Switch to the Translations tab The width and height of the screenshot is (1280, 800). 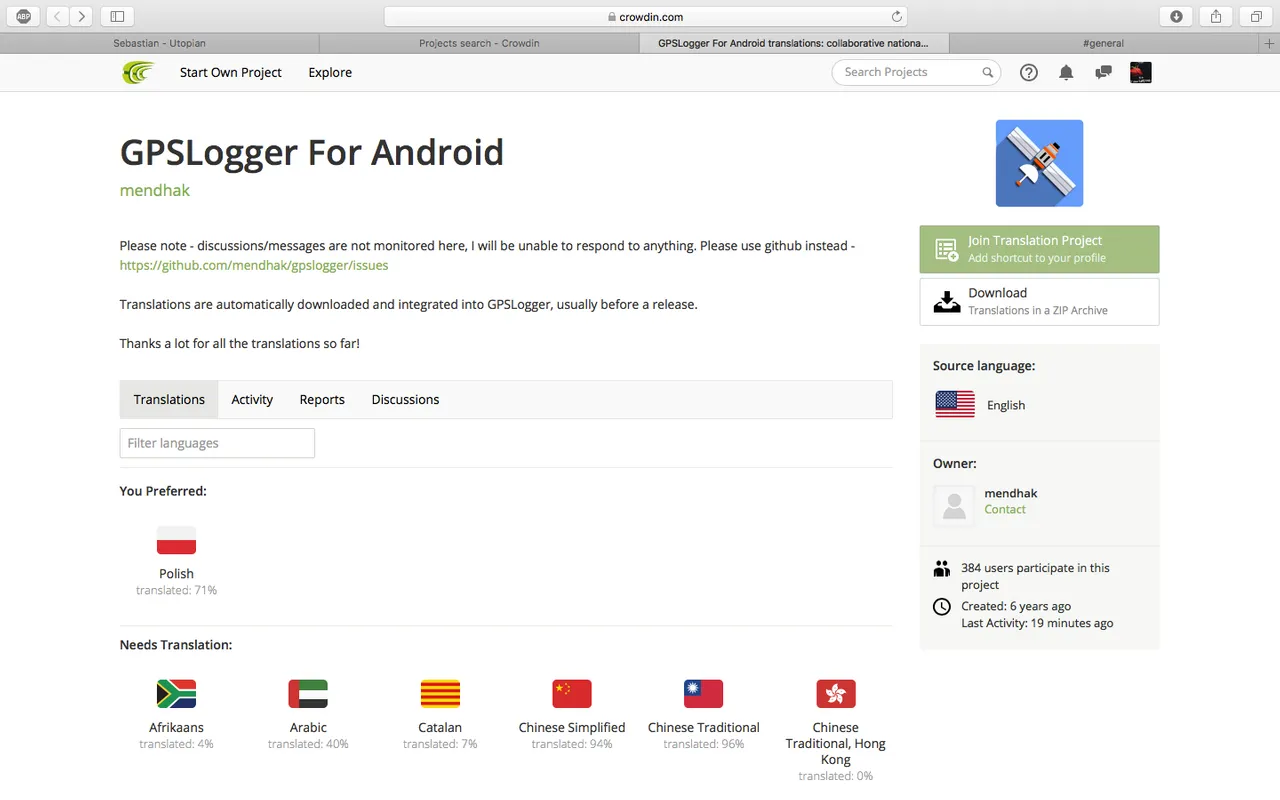tap(169, 399)
